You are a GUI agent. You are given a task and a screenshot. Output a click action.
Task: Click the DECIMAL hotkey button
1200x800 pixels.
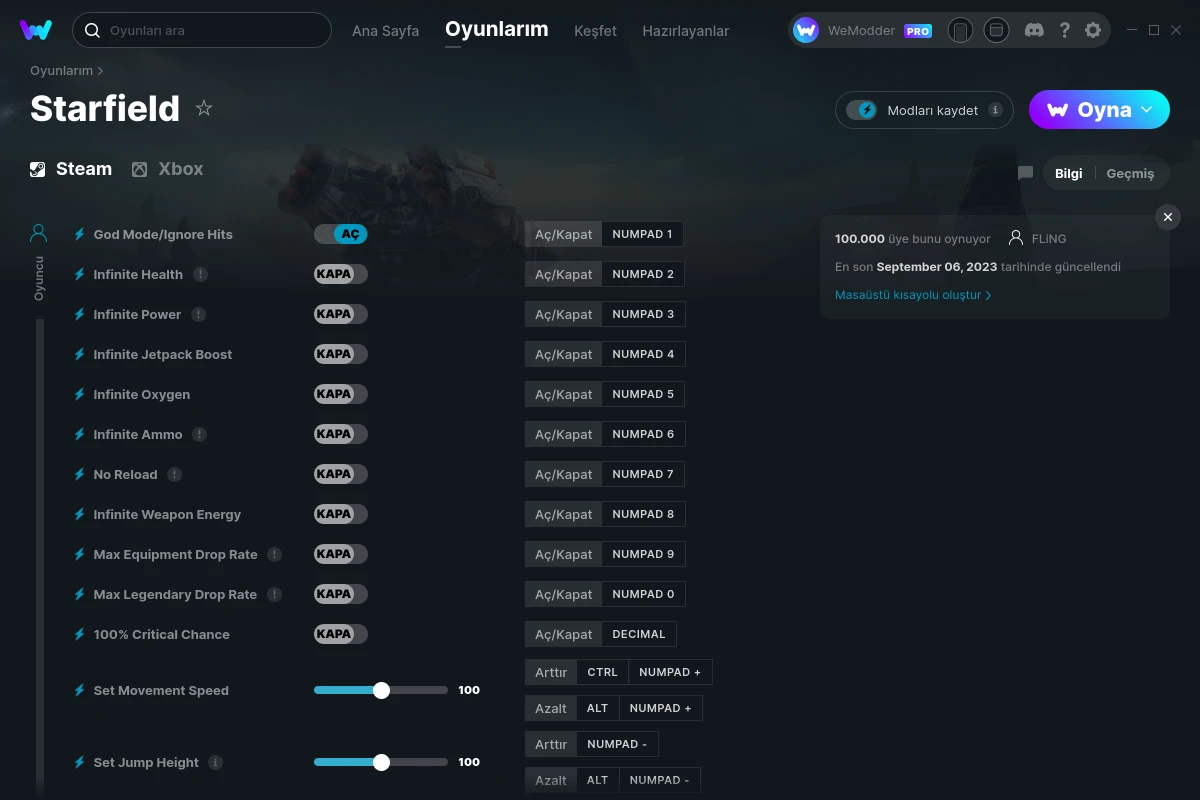pos(639,634)
